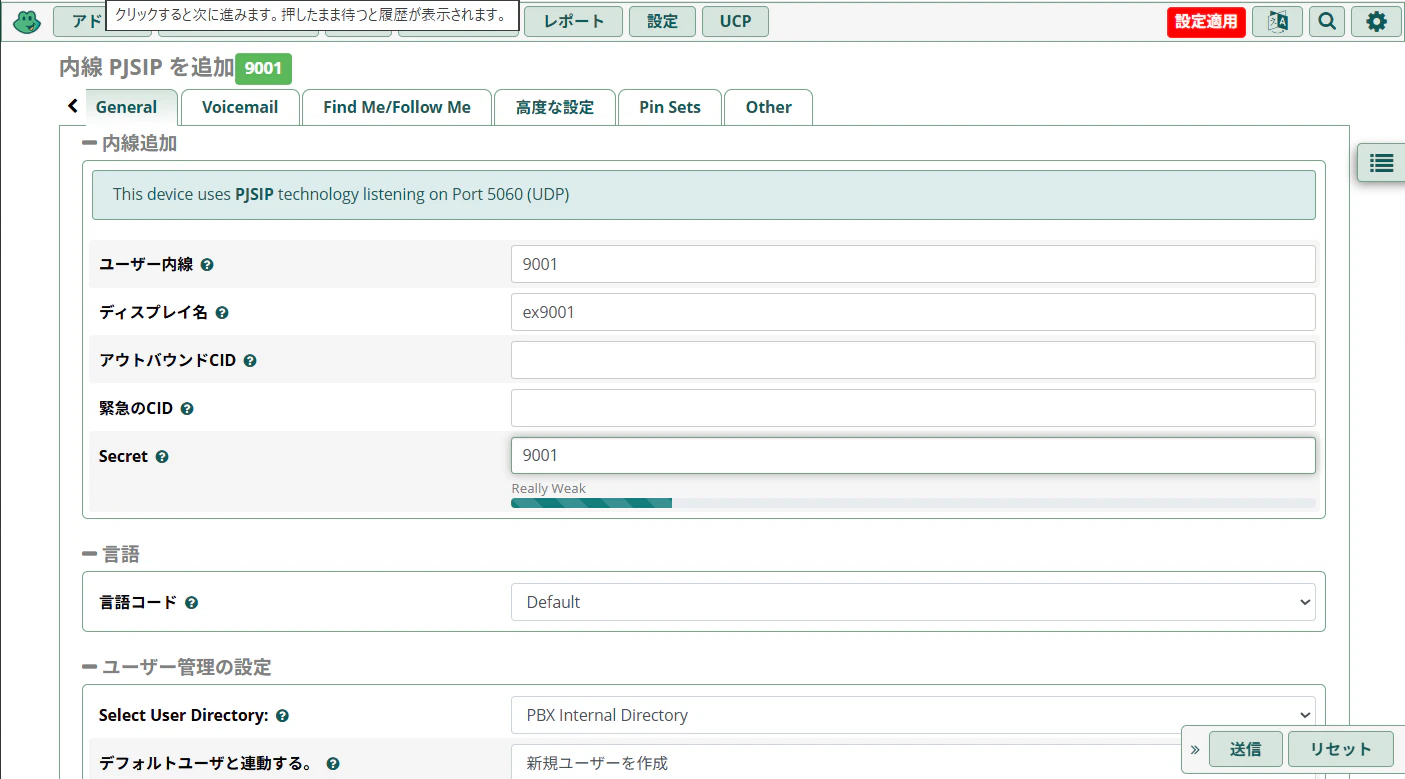This screenshot has width=1405, height=779.
Task: Click help icon next to 緊急のCID
Action: [x=187, y=409]
